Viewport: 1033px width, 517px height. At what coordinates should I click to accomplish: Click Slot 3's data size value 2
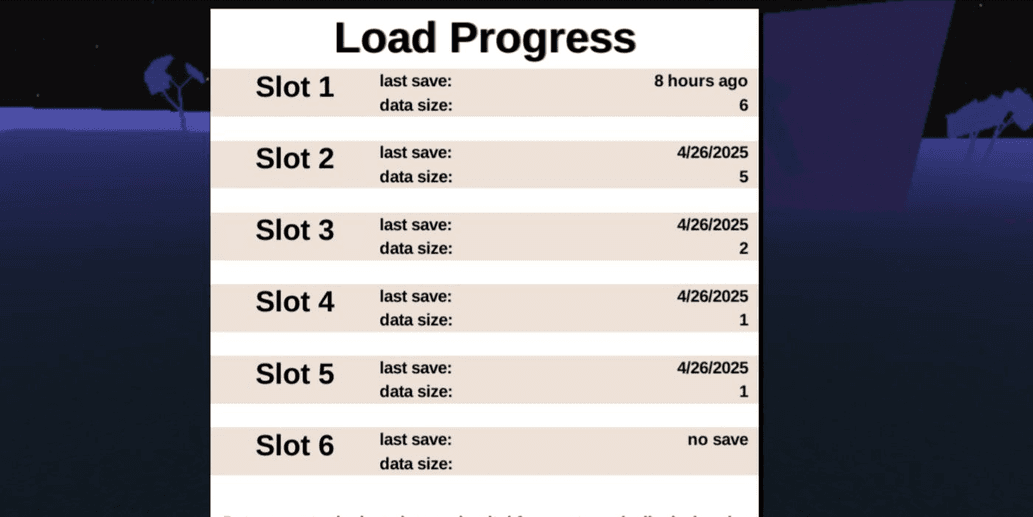(743, 249)
